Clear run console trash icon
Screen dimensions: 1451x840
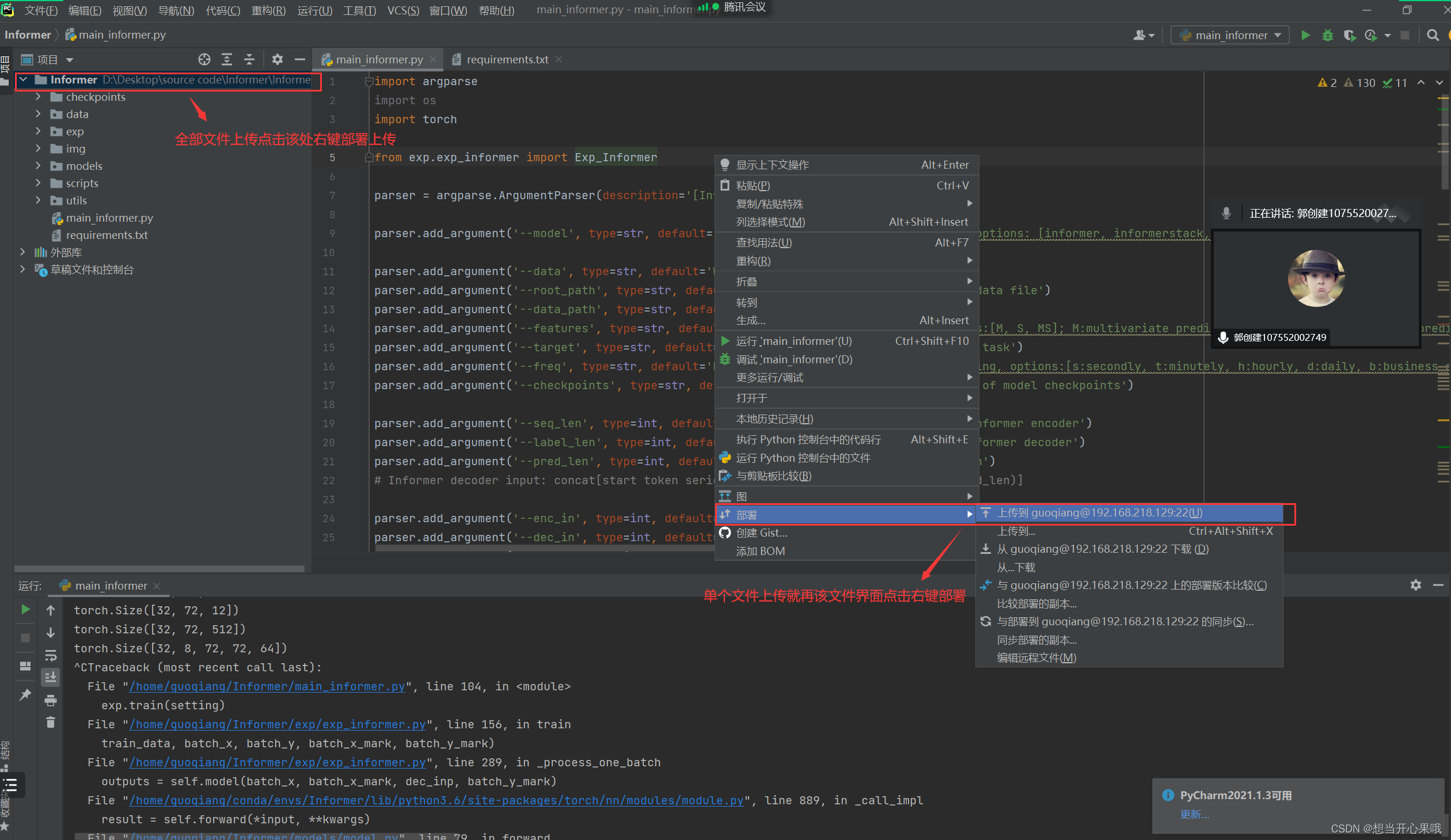(x=51, y=722)
